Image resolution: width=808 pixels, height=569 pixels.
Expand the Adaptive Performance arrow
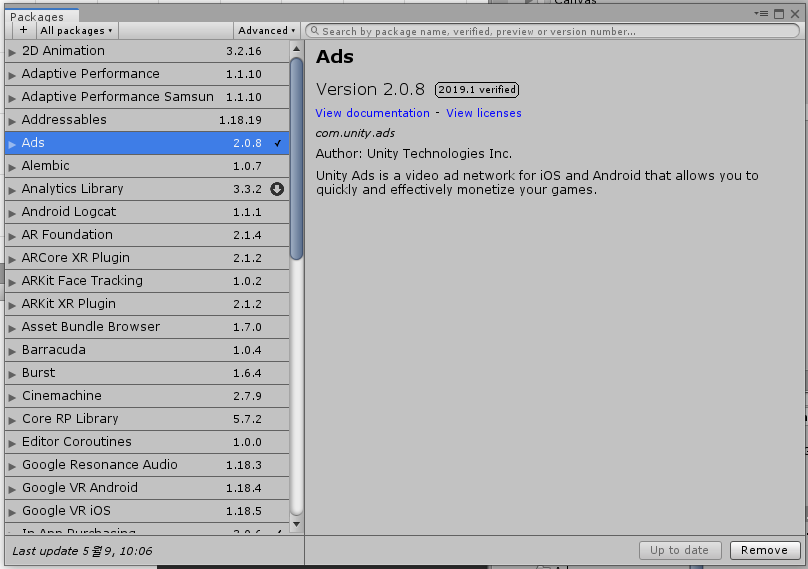[x=12, y=75]
